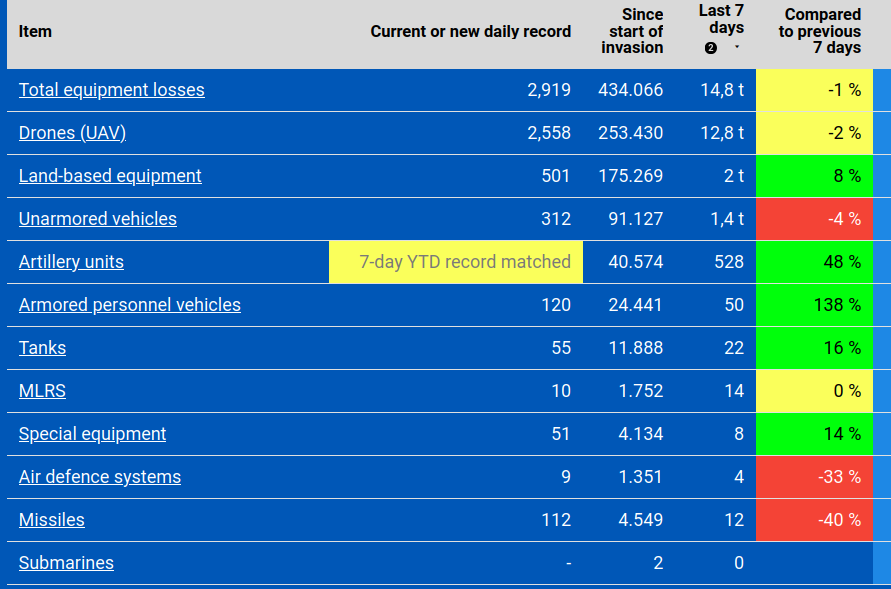Click the -33 % air defence change cell

point(814,477)
